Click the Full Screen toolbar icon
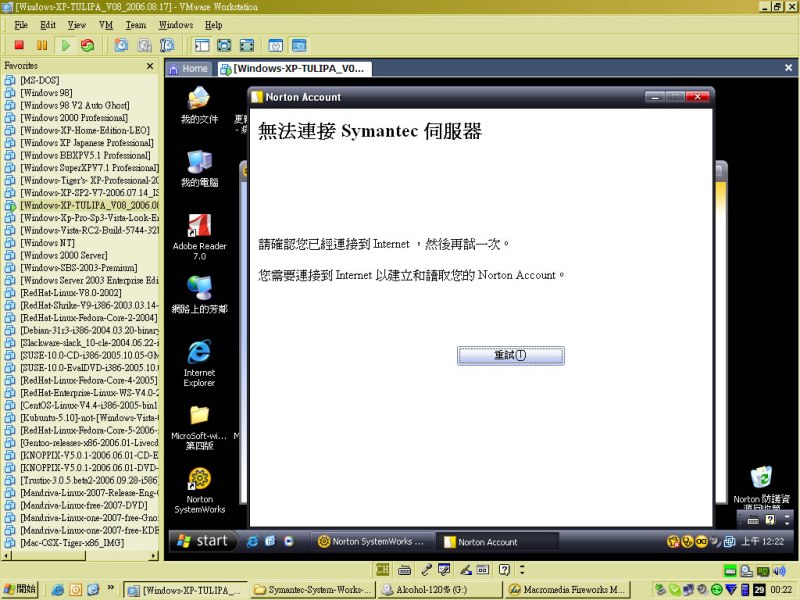800x600 pixels. click(x=224, y=45)
